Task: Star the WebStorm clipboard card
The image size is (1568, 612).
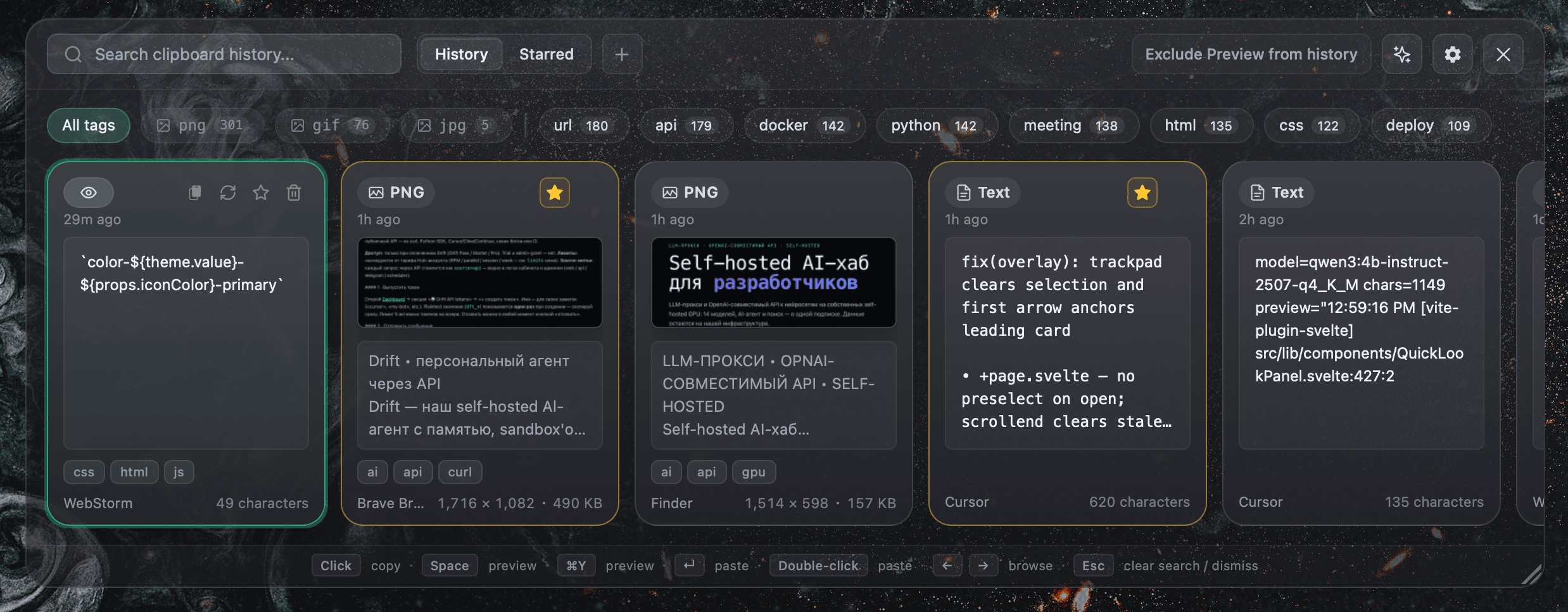Action: pos(261,193)
